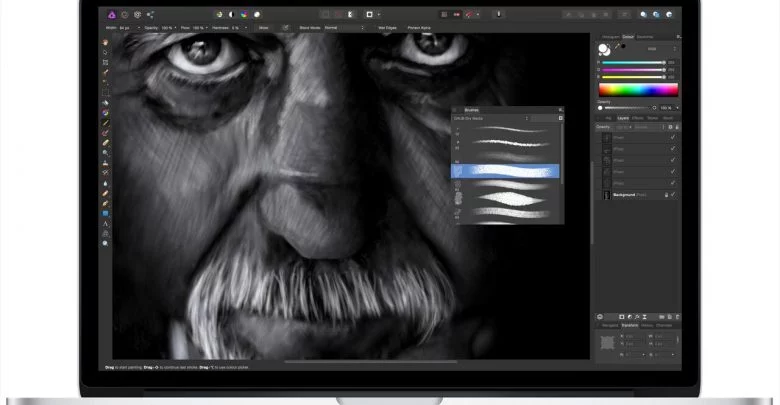Switch to the Transform tab

click(x=628, y=325)
